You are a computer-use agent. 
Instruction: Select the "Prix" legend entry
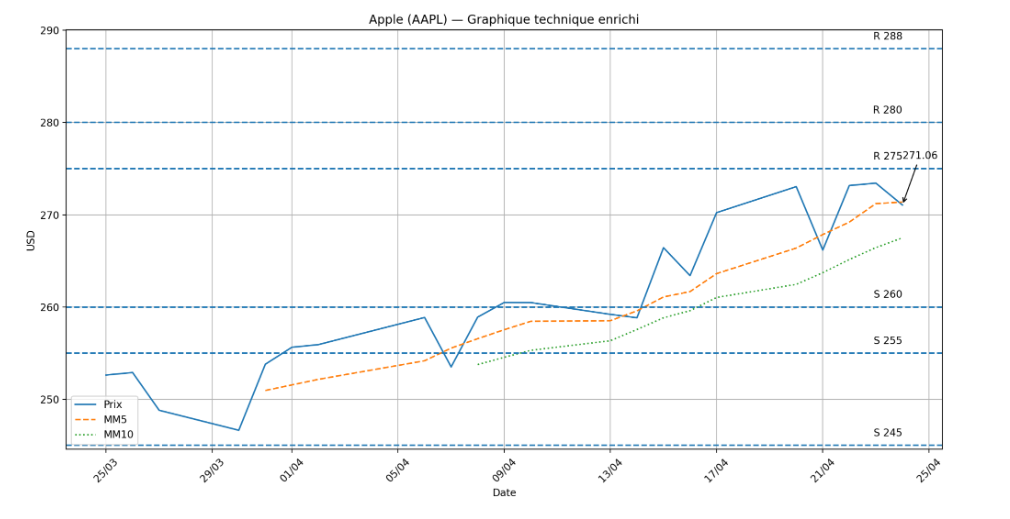coord(99,404)
